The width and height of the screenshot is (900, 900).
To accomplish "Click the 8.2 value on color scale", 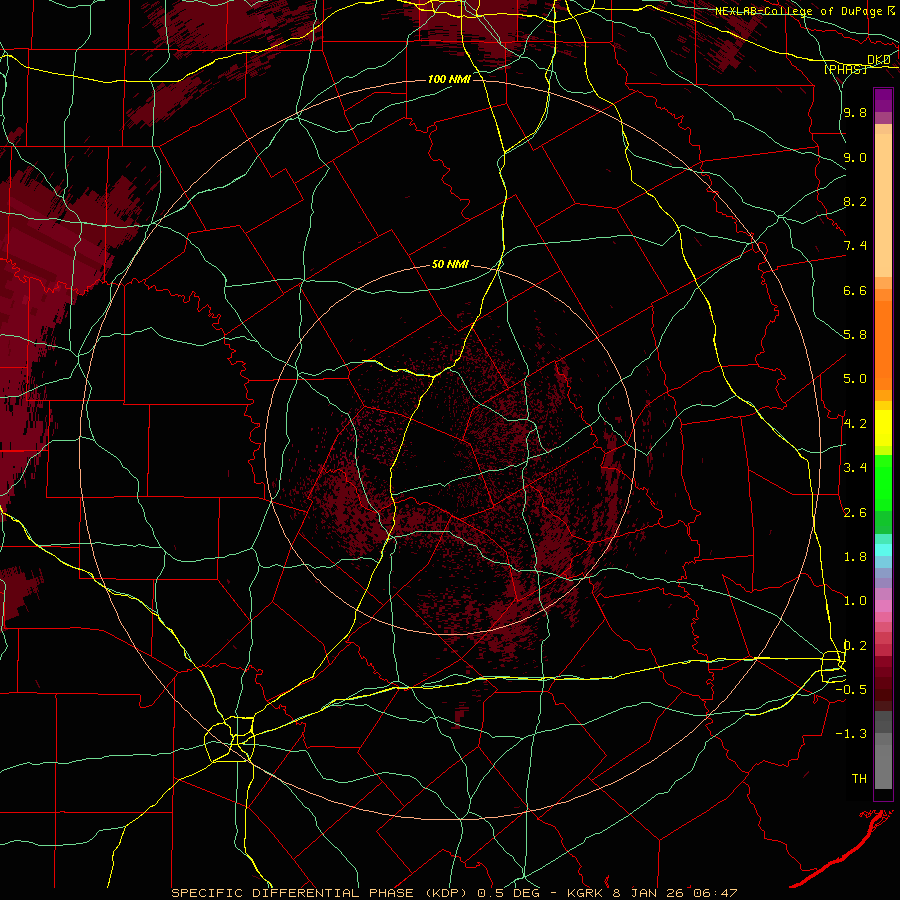I will (855, 201).
